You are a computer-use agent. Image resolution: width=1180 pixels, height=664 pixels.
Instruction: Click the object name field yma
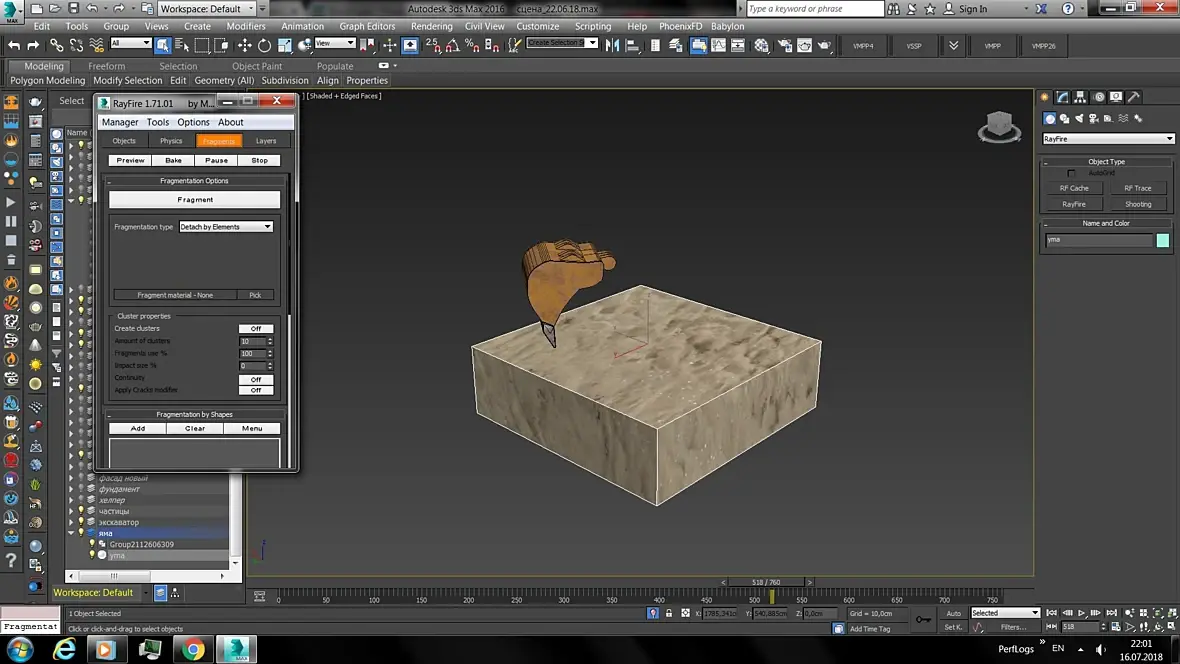click(x=1099, y=240)
